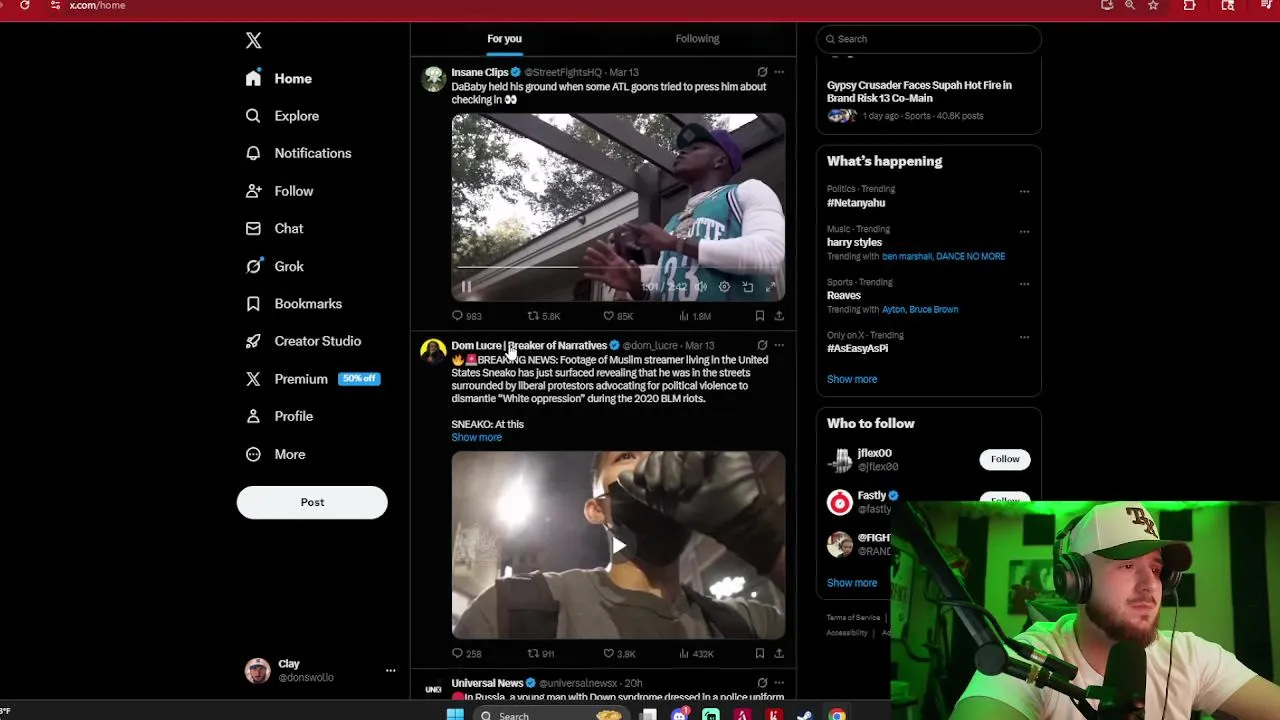Repost the Dom Lucre post
The height and width of the screenshot is (720, 1280).
pos(540,654)
